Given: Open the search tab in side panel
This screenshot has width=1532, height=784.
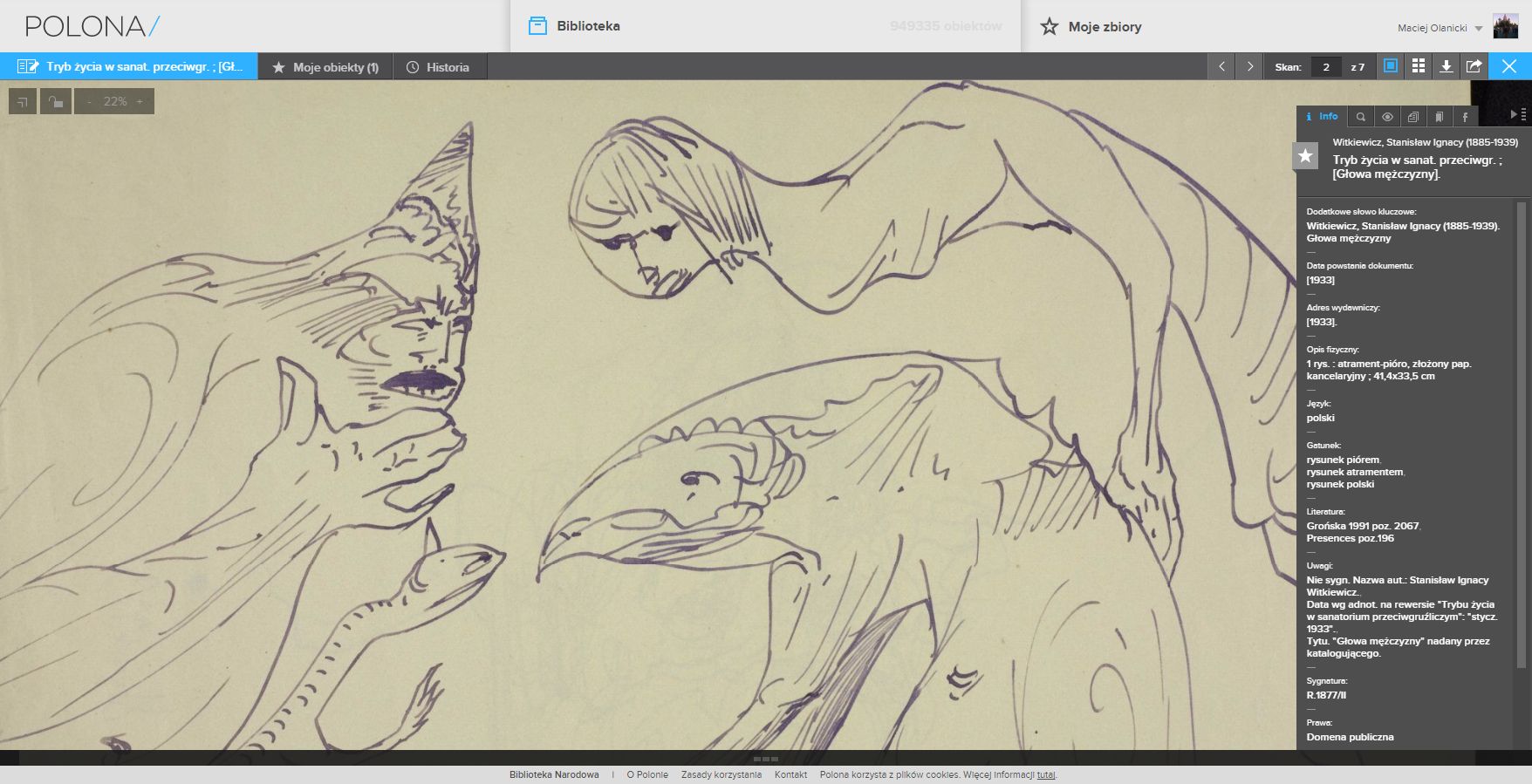Looking at the screenshot, I should point(1360,117).
